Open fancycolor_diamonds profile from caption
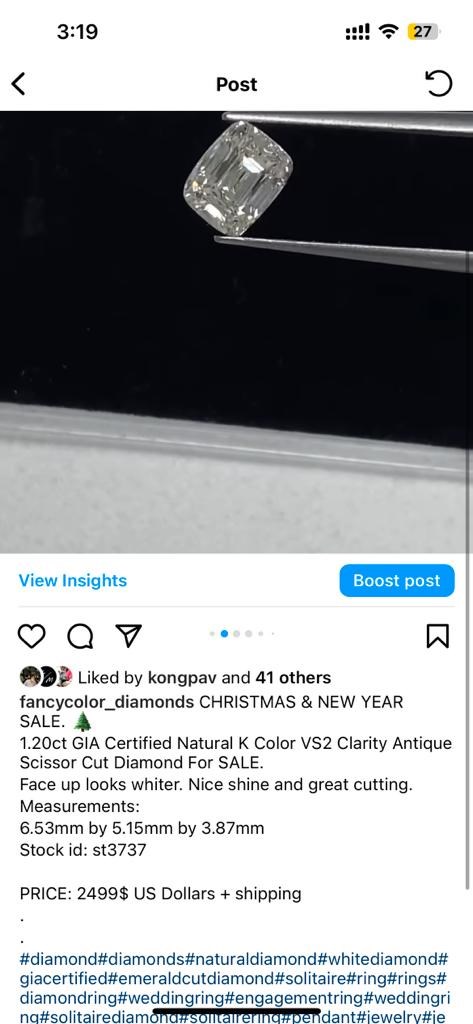 (x=106, y=702)
